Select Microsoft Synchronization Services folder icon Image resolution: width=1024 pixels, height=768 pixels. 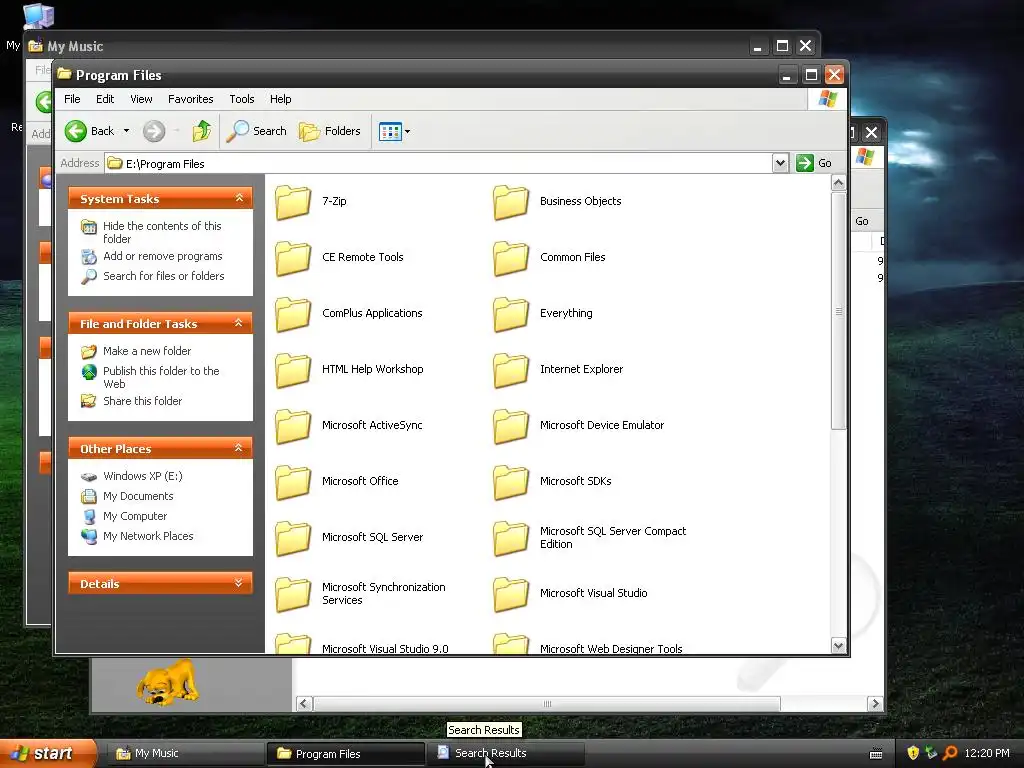(293, 594)
